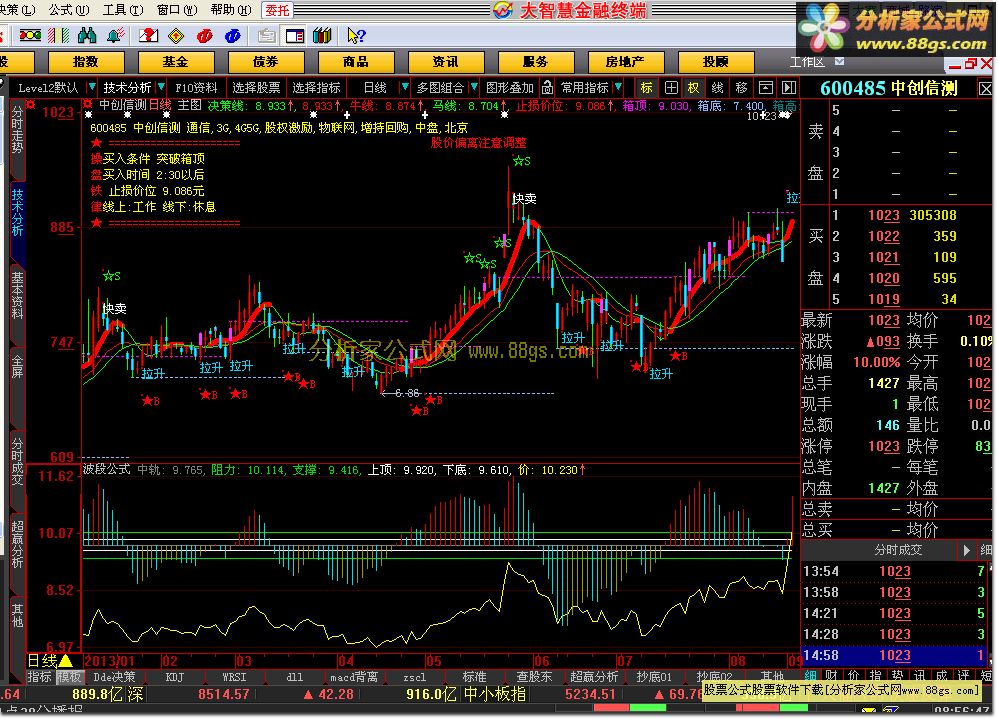Toggle the 移 move button
This screenshot has height=719, width=998.
(741, 88)
